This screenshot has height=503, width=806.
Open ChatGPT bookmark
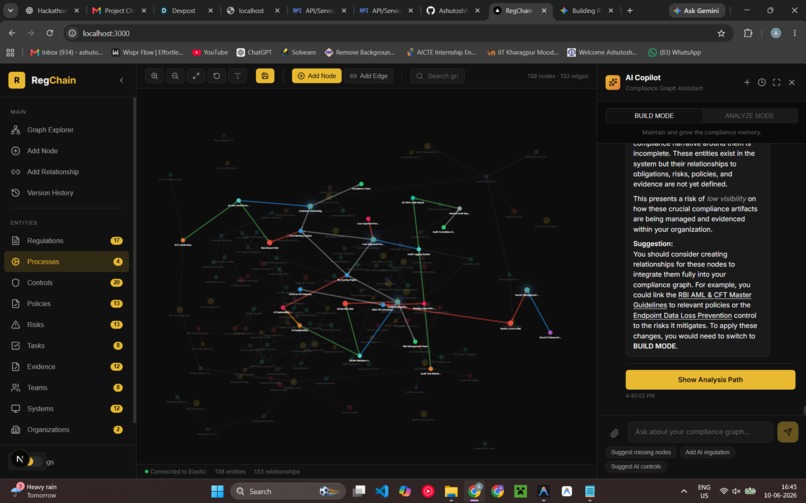tap(254, 52)
